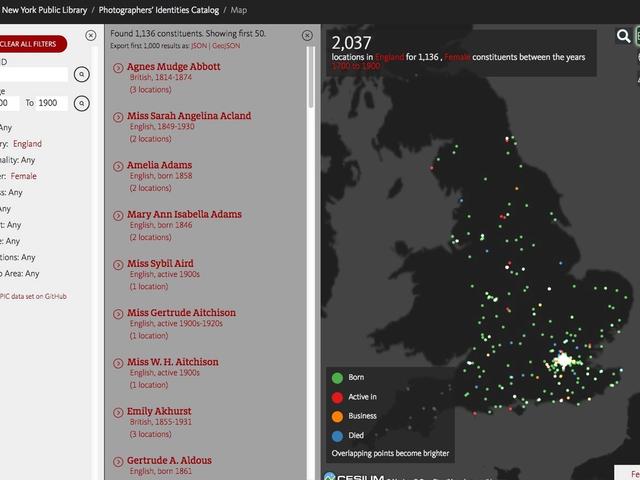640x480 pixels.
Task: Click '(2 locations)' under Miss Sarah Angelina Acland
Action: coord(150,139)
